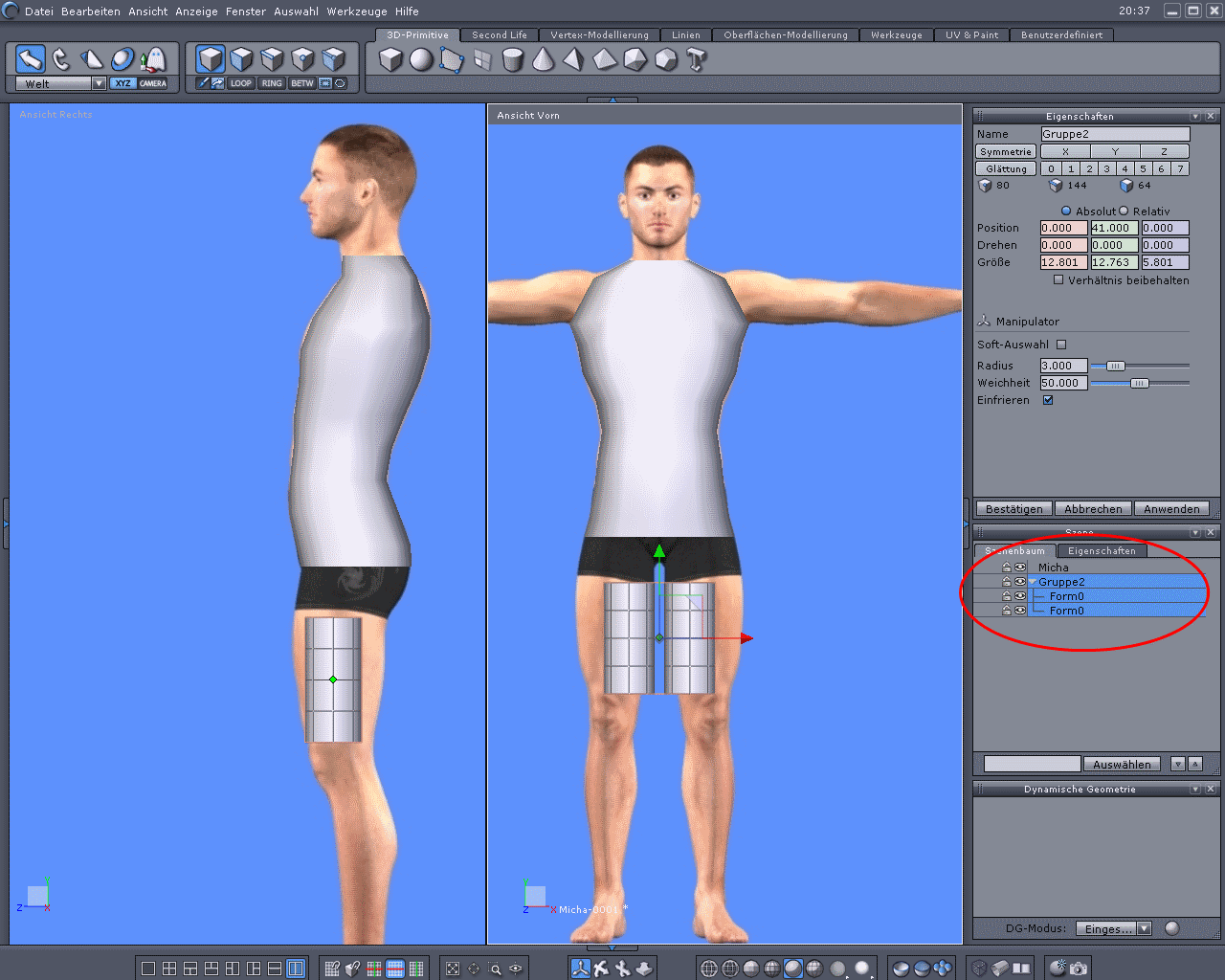Create a grid primitive
This screenshot has width=1225, height=980.
(x=482, y=59)
